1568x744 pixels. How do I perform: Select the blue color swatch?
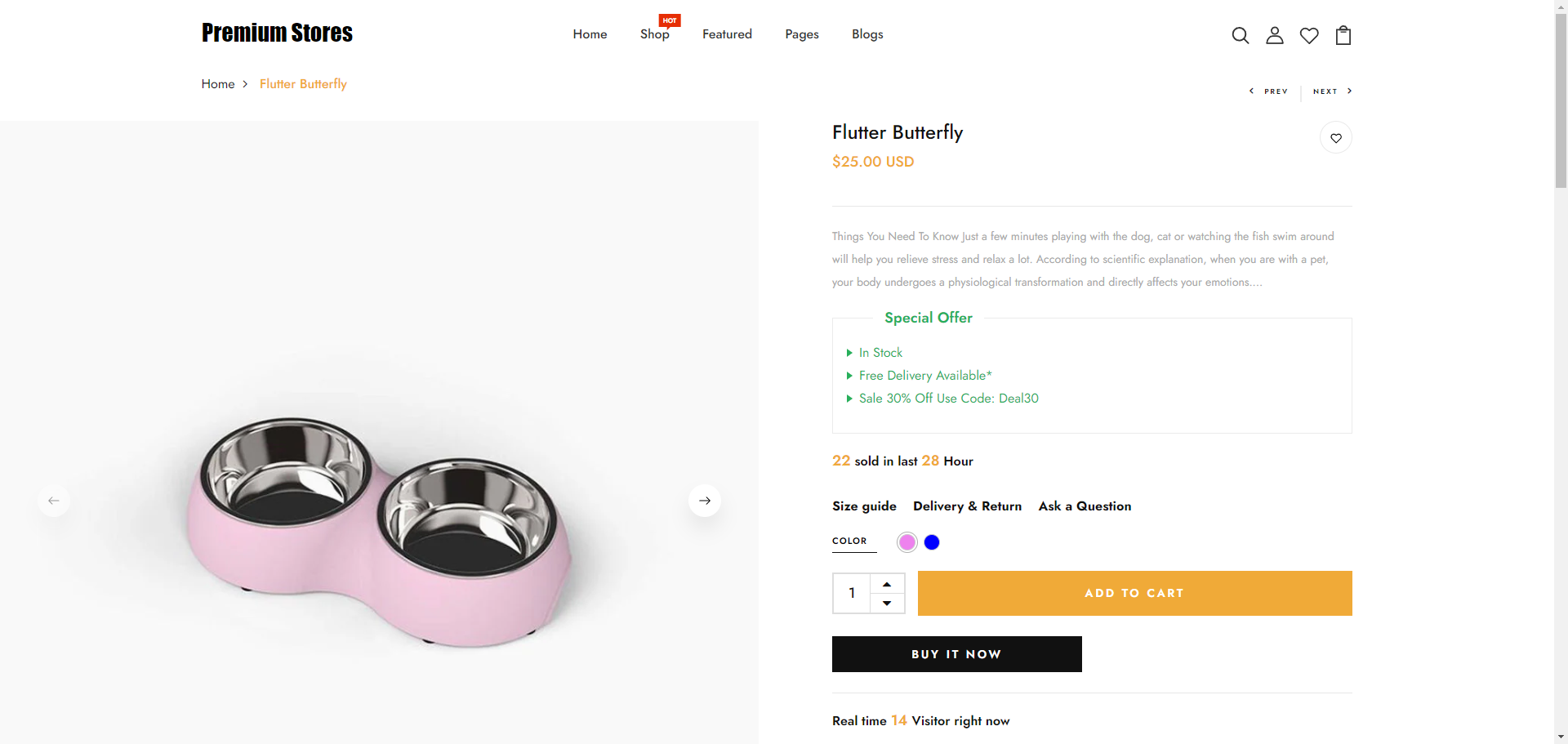pos(932,542)
